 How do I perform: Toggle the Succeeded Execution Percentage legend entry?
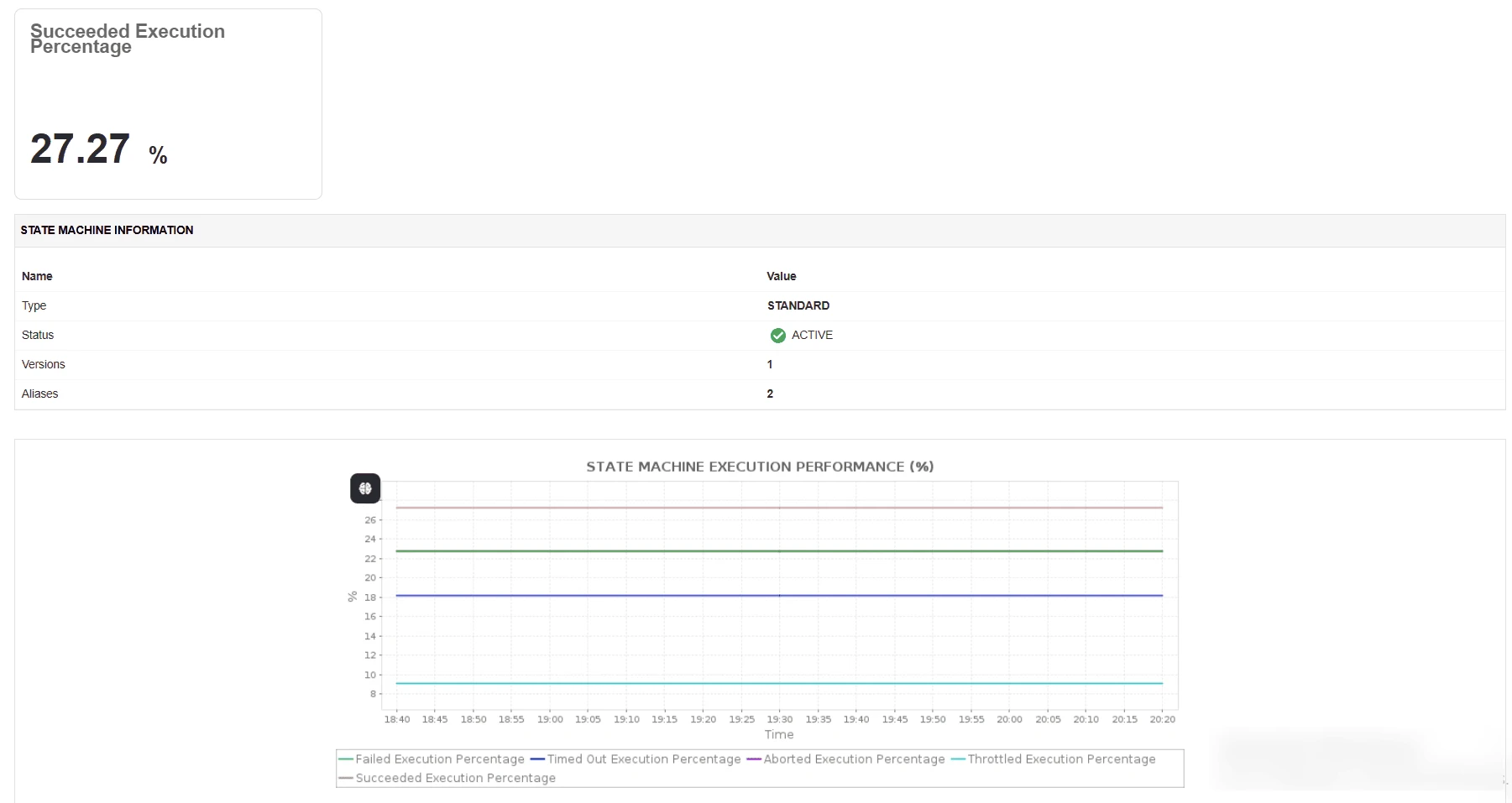456,779
